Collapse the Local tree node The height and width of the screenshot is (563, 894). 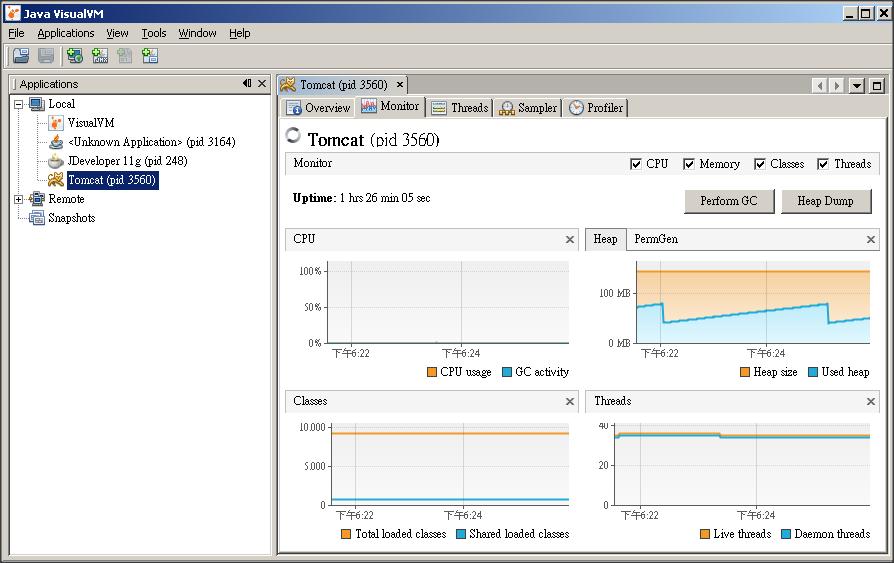click(x=19, y=104)
